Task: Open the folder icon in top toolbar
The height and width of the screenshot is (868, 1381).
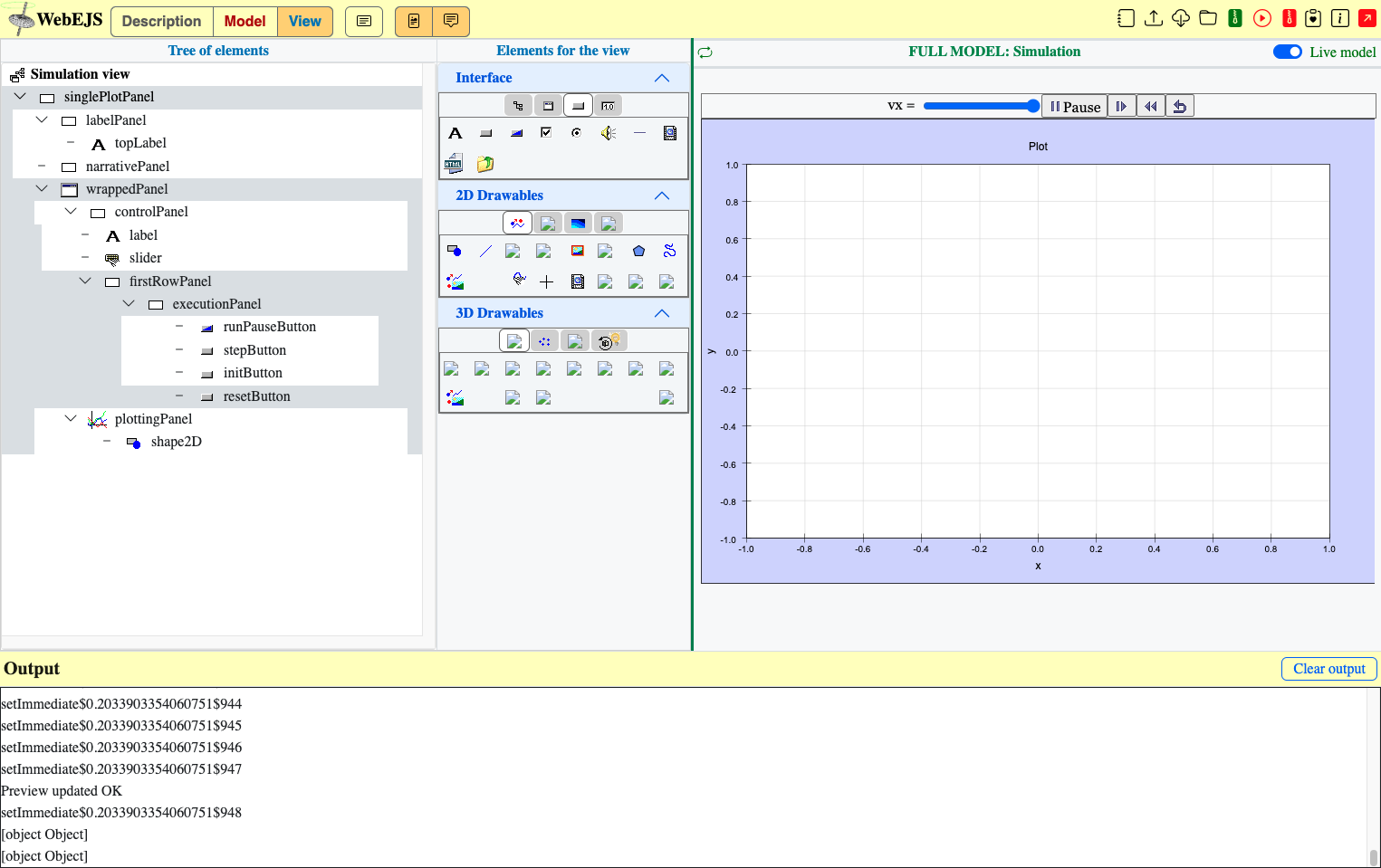Action: click(1208, 18)
